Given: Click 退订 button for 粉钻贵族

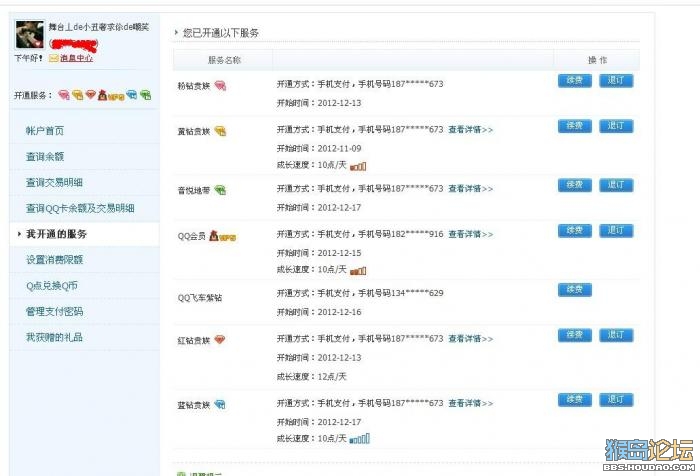Looking at the screenshot, I should 616,81.
